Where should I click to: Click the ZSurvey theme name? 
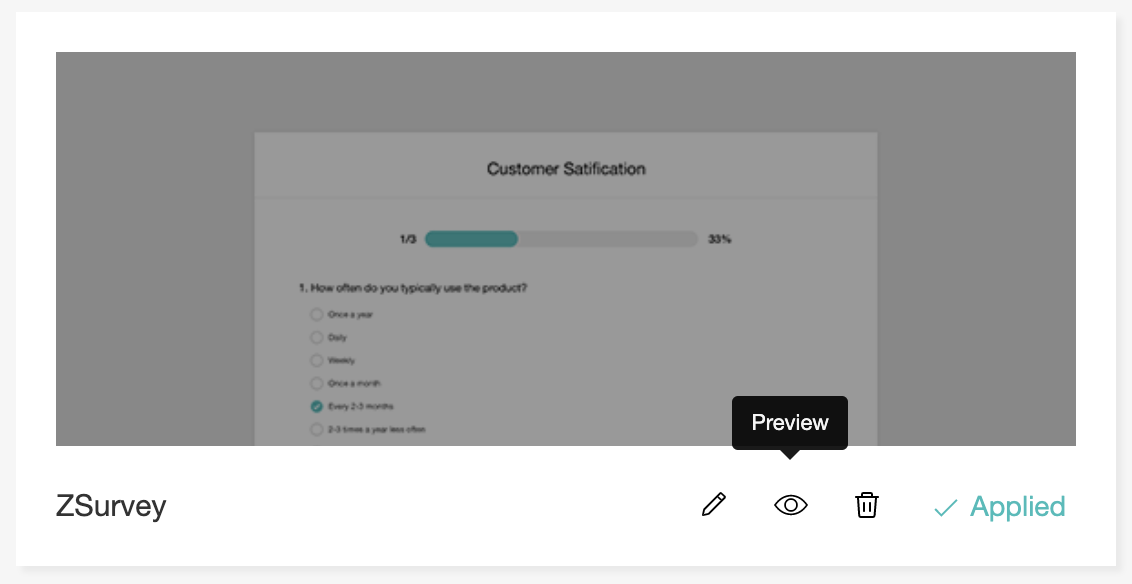[111, 506]
